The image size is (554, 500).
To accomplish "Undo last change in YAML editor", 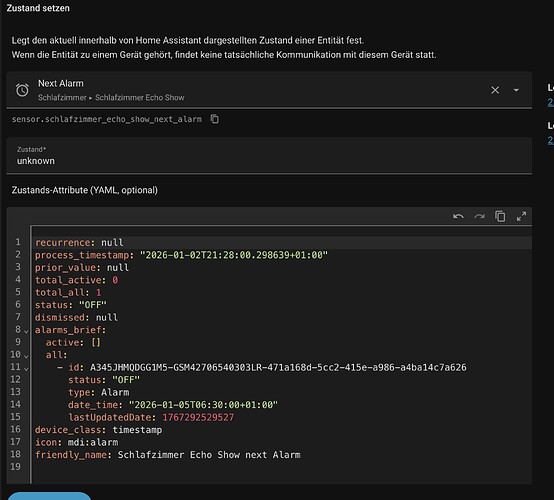I will pos(458,216).
